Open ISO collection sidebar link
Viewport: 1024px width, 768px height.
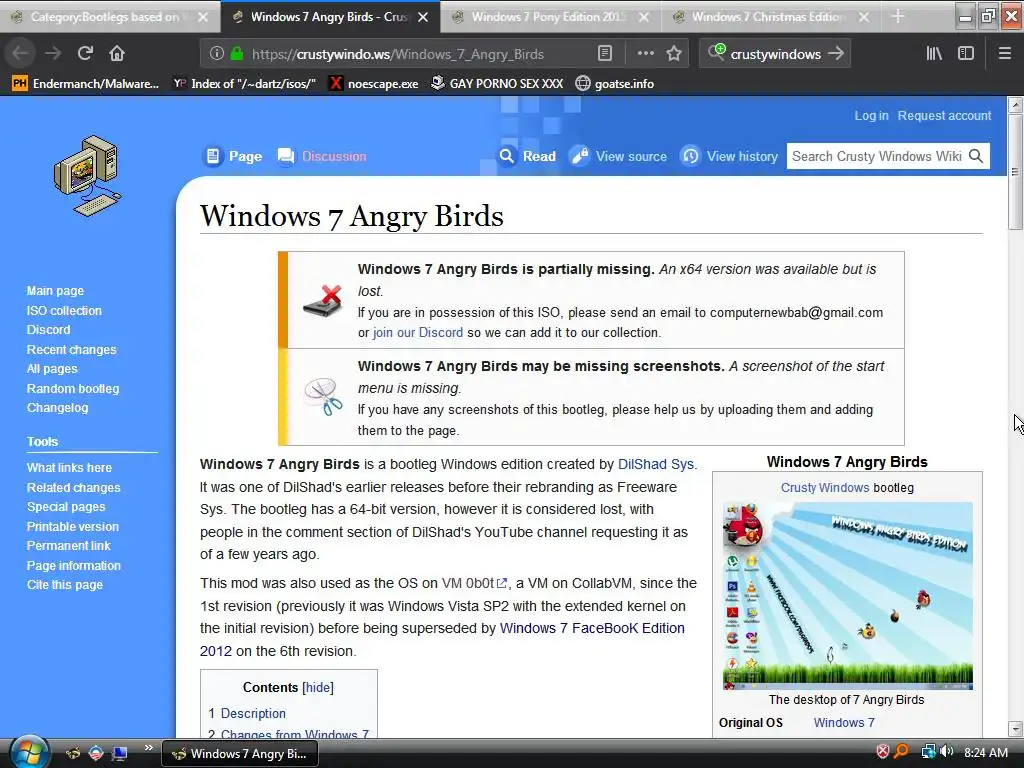[64, 311]
